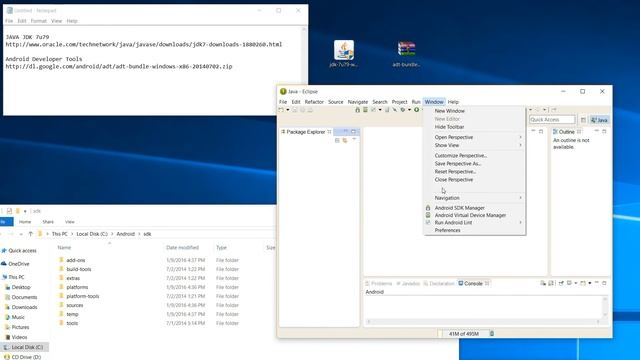This screenshot has width=640, height=360.
Task: Maximize the Package Explorer view
Action: pos(353,131)
